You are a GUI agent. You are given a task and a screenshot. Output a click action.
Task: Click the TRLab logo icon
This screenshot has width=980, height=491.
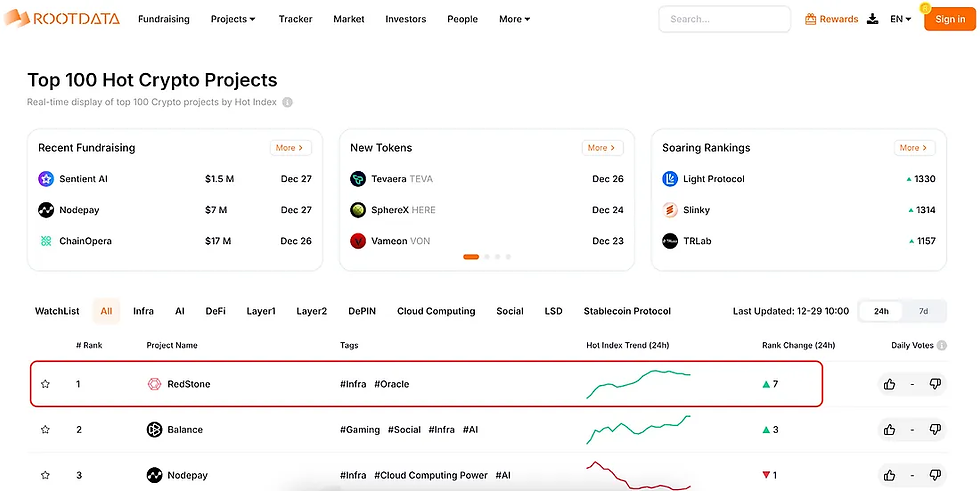670,241
